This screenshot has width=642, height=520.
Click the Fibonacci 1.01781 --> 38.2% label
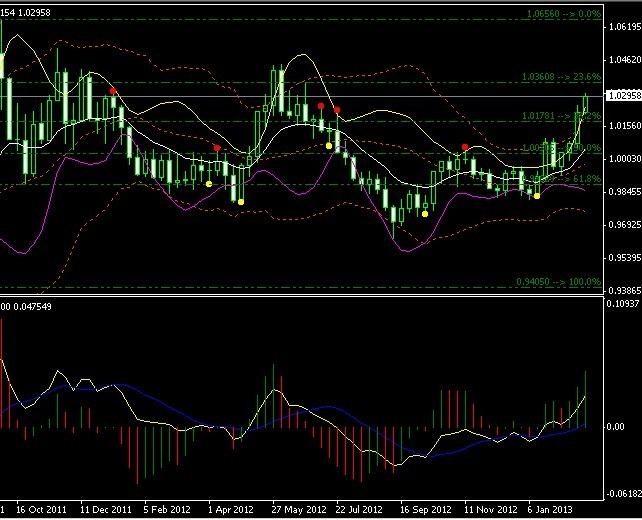pos(561,116)
